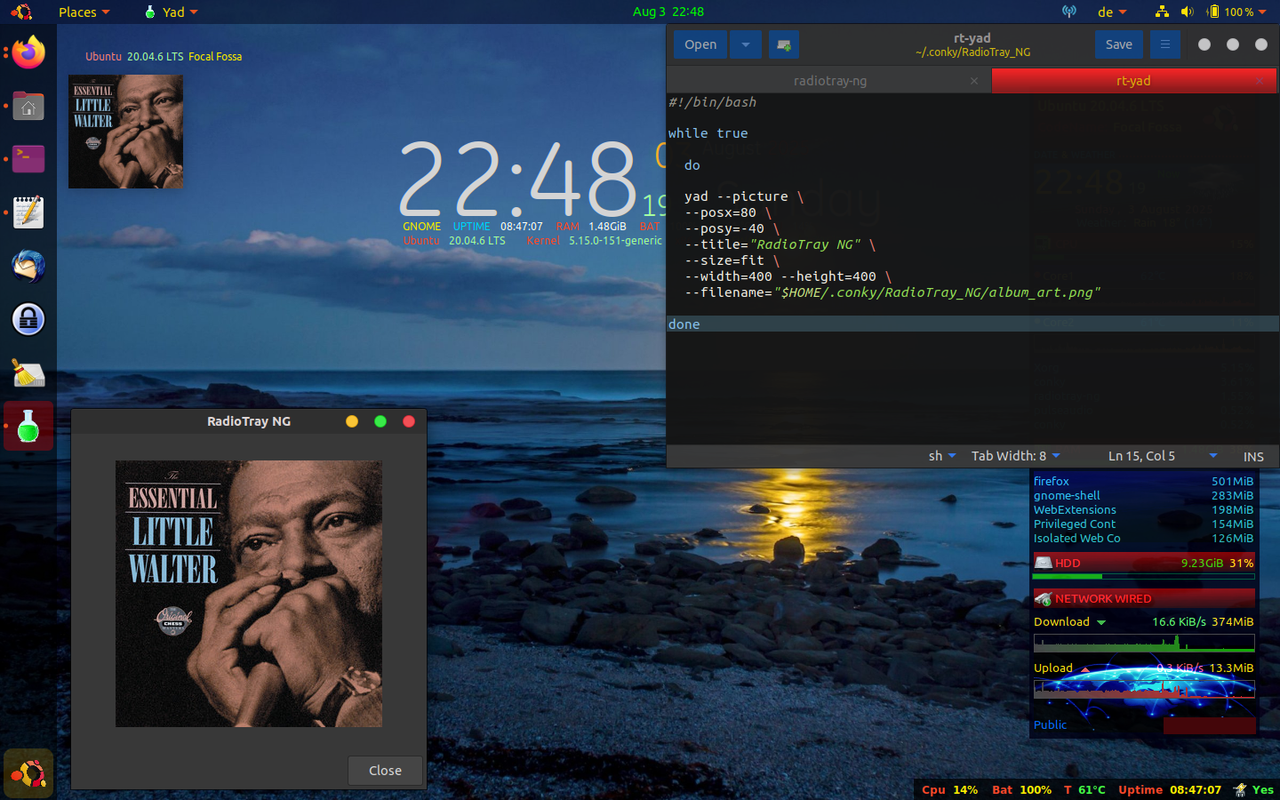Select the rt-yad tab in gedit
Screen dimensions: 1280x800
[1134, 81]
